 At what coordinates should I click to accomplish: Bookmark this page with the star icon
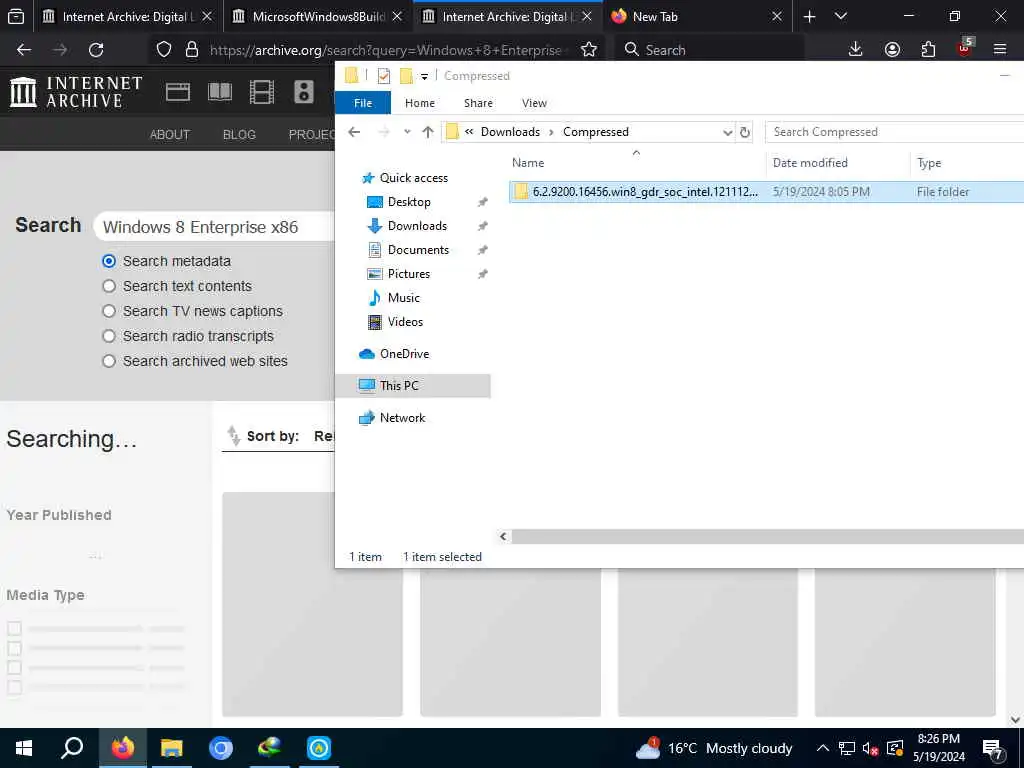pos(588,50)
